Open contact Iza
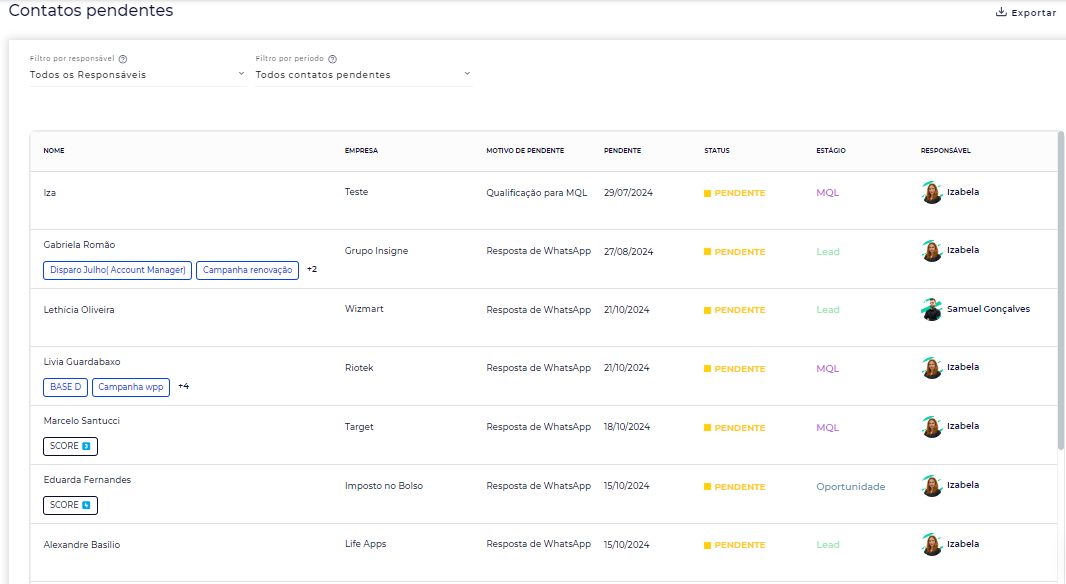1066x584 pixels. pyautogui.click(x=50, y=193)
